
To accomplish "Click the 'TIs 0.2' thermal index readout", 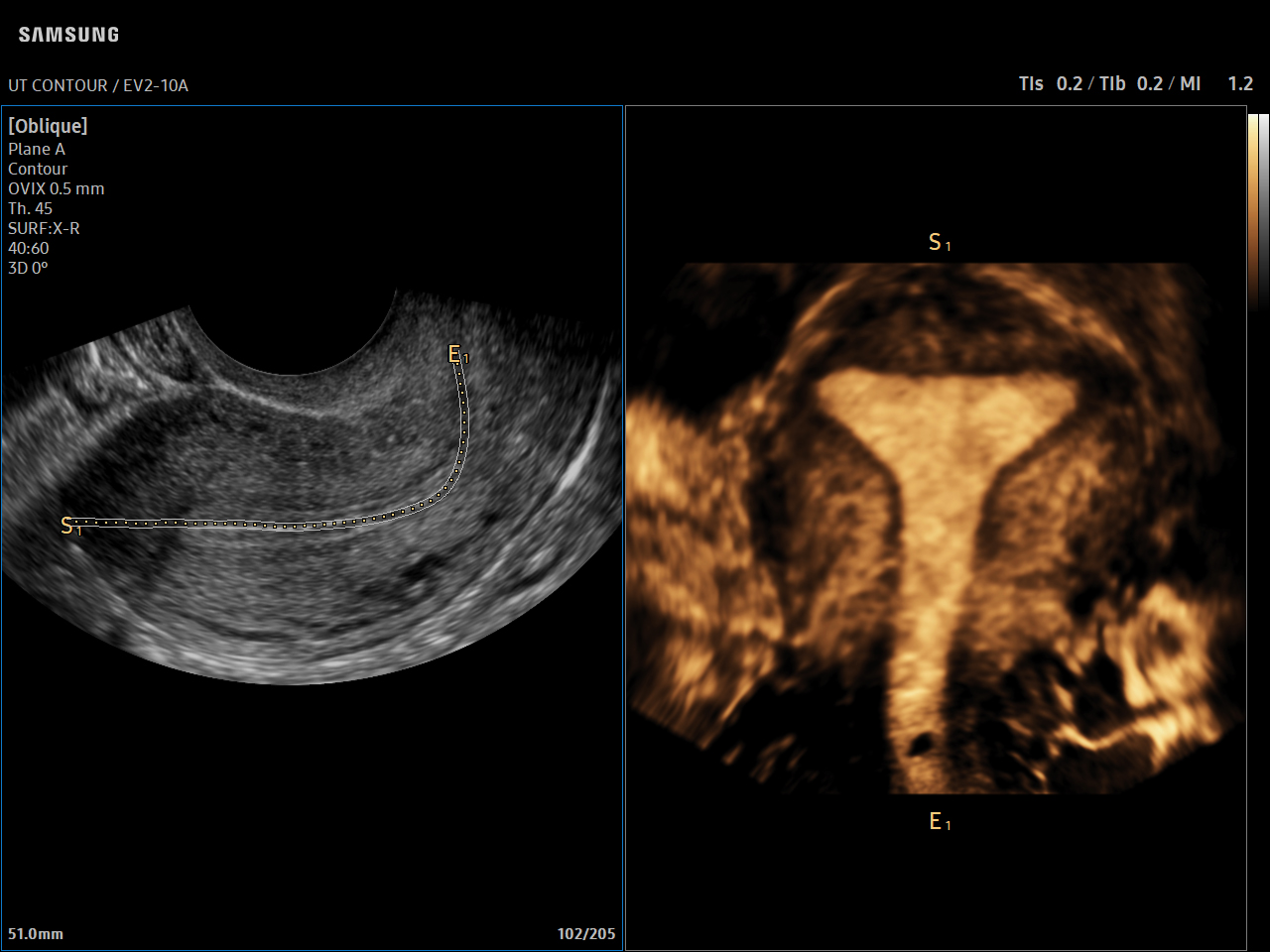I will click(x=1051, y=84).
